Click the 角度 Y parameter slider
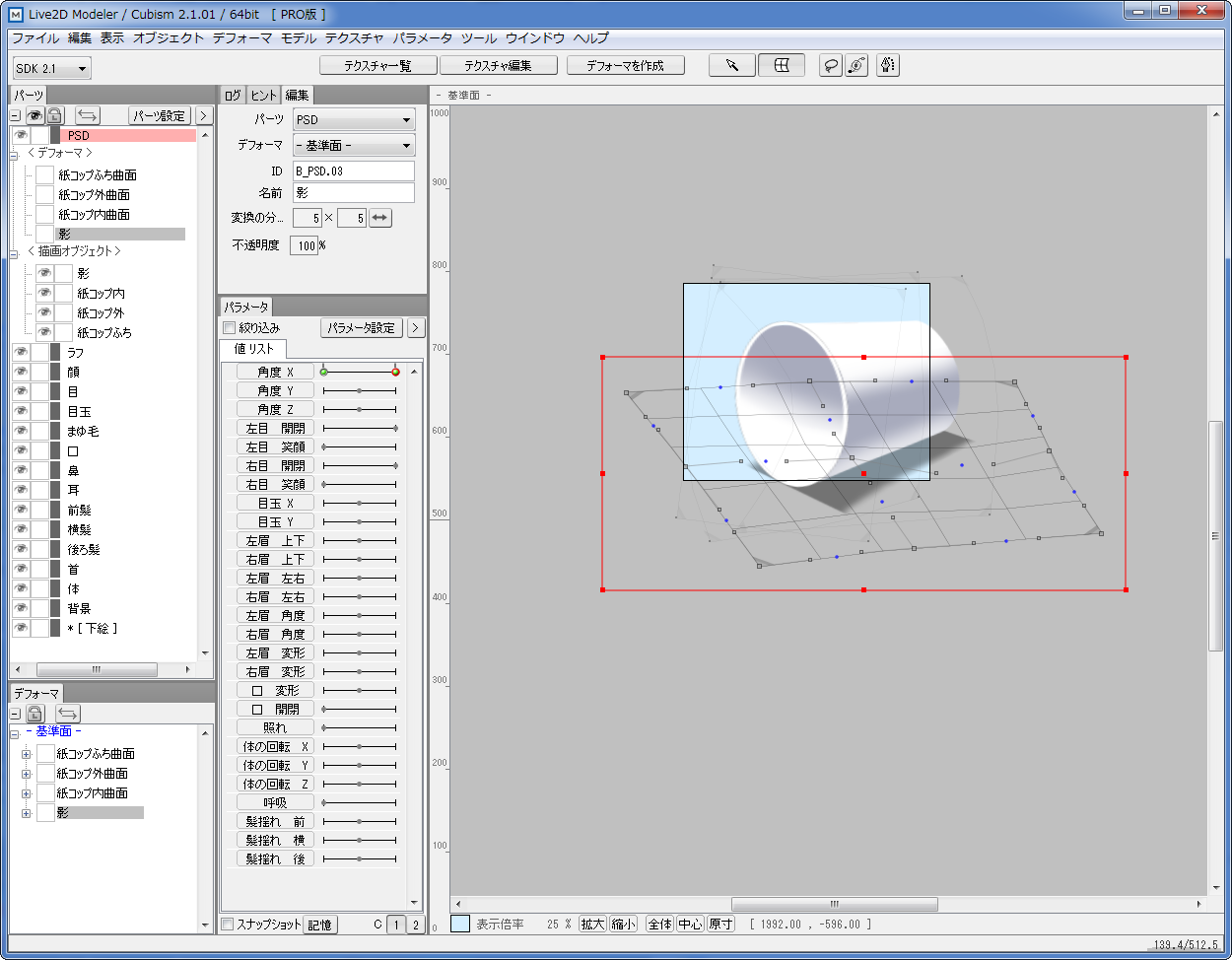Screen dimensions: 1232x960 (x=359, y=390)
